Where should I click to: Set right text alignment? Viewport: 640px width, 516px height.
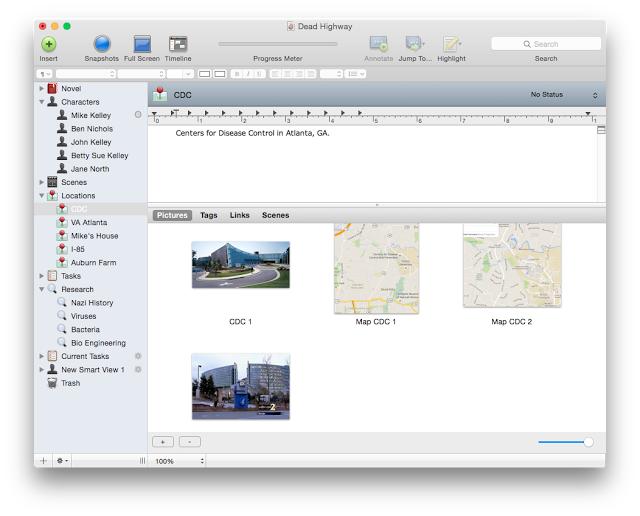tap(299, 74)
